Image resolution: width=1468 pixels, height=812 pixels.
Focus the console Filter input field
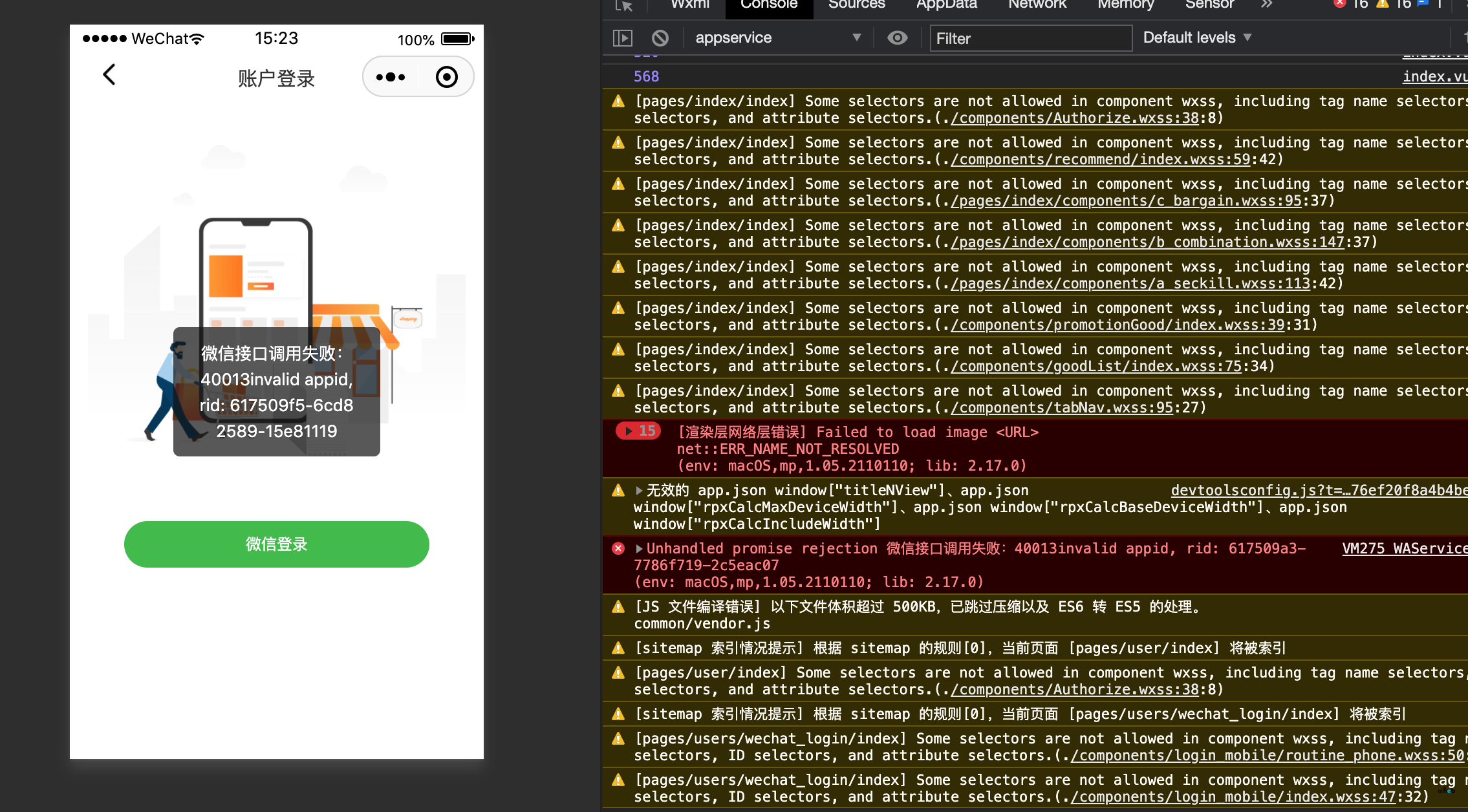tap(1031, 38)
